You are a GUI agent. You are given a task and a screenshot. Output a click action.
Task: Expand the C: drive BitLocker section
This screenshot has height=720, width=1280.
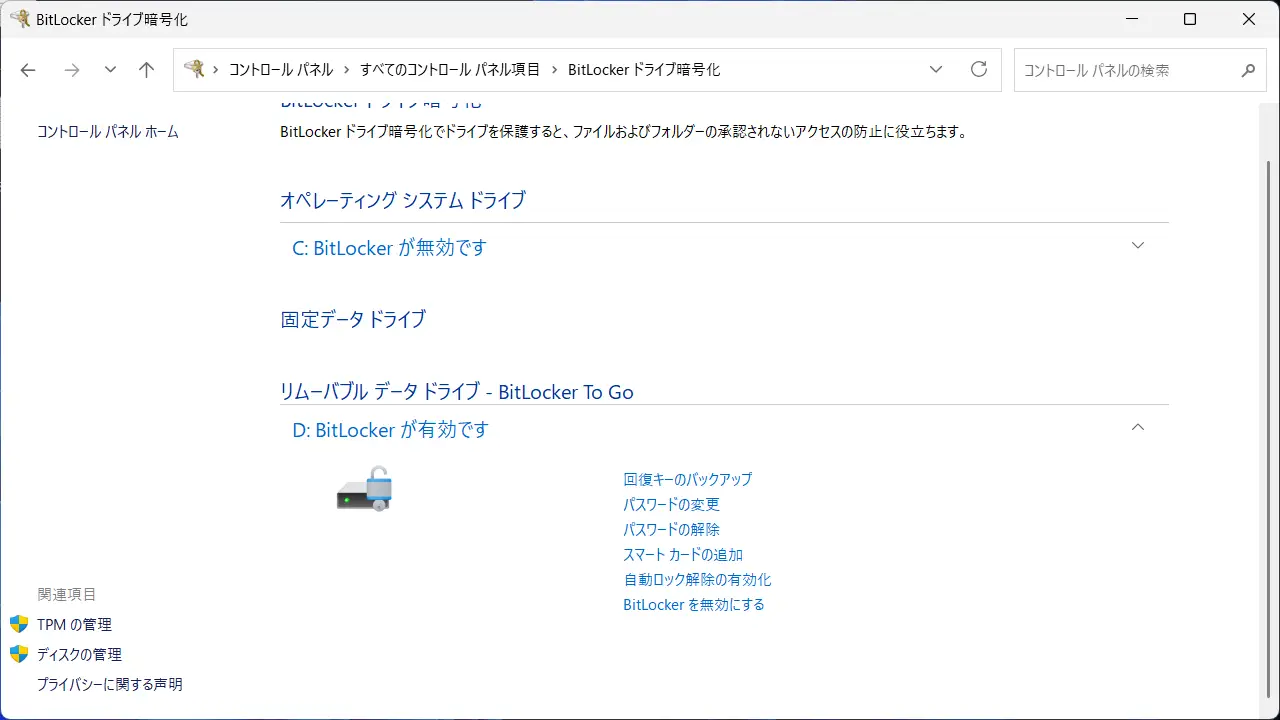[x=1137, y=246]
